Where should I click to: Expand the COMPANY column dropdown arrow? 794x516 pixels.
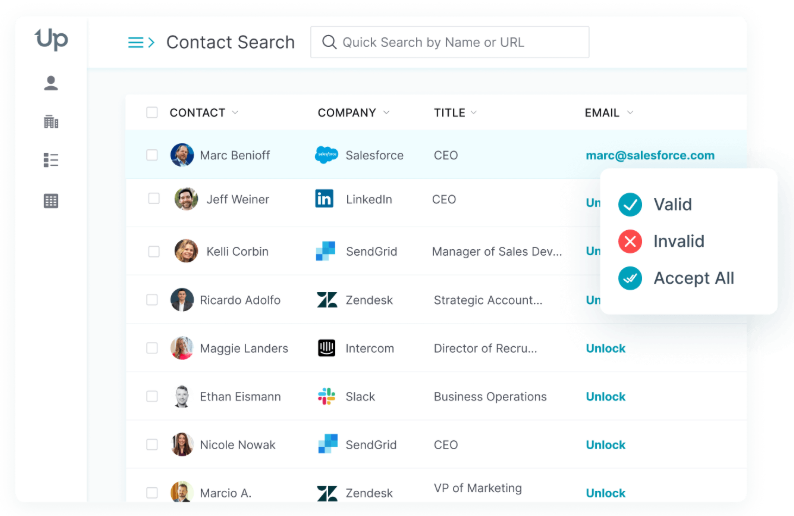[x=386, y=112]
